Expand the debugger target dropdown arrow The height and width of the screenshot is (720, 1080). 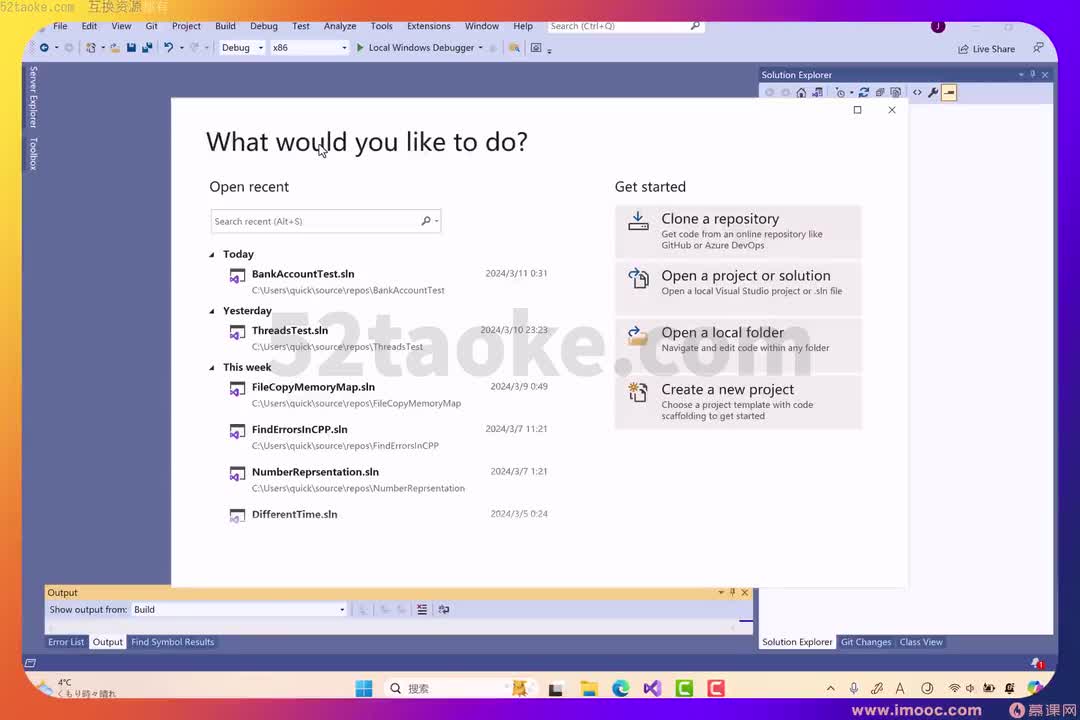pyautogui.click(x=481, y=48)
